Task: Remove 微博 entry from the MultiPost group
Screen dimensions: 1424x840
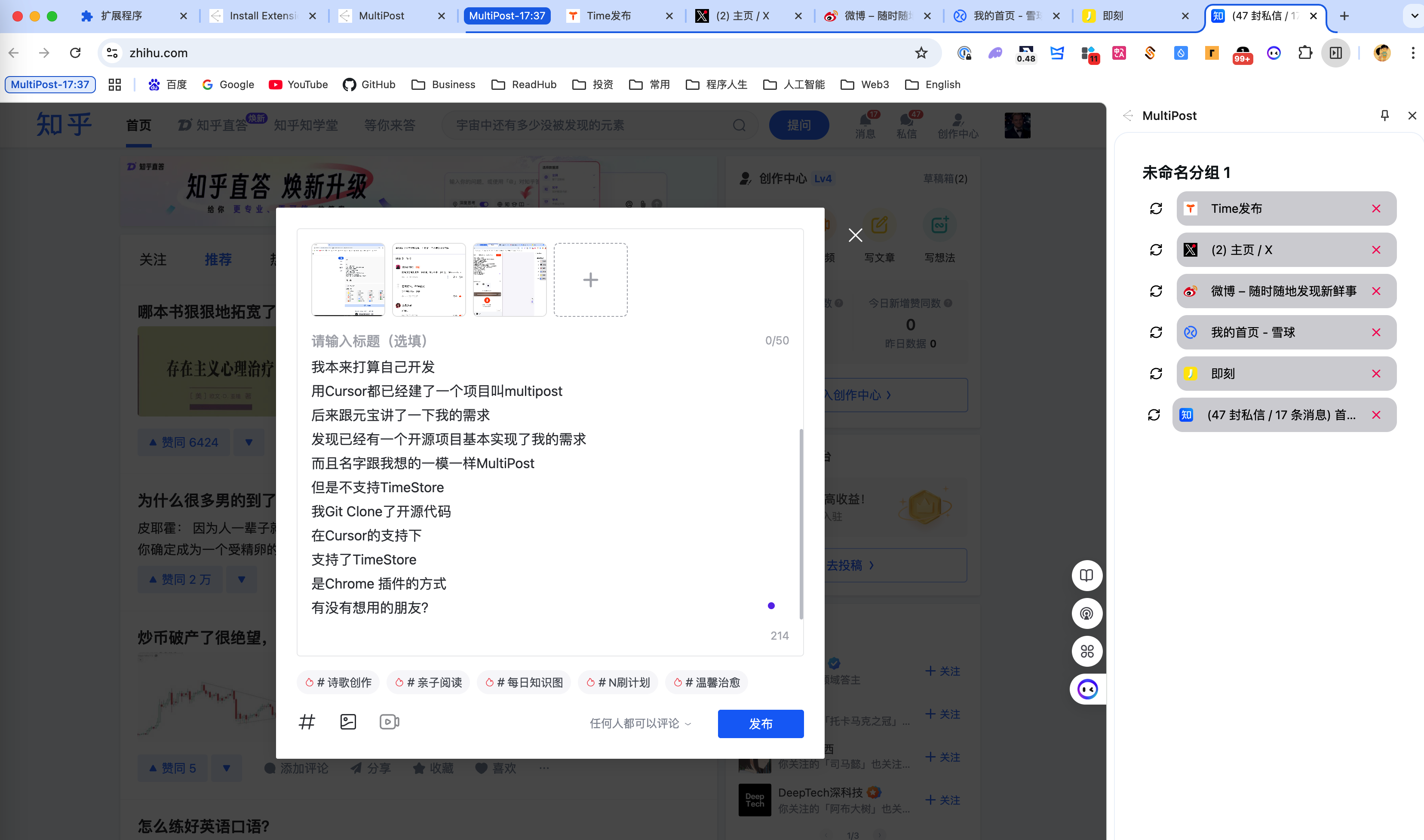Action: [1376, 291]
